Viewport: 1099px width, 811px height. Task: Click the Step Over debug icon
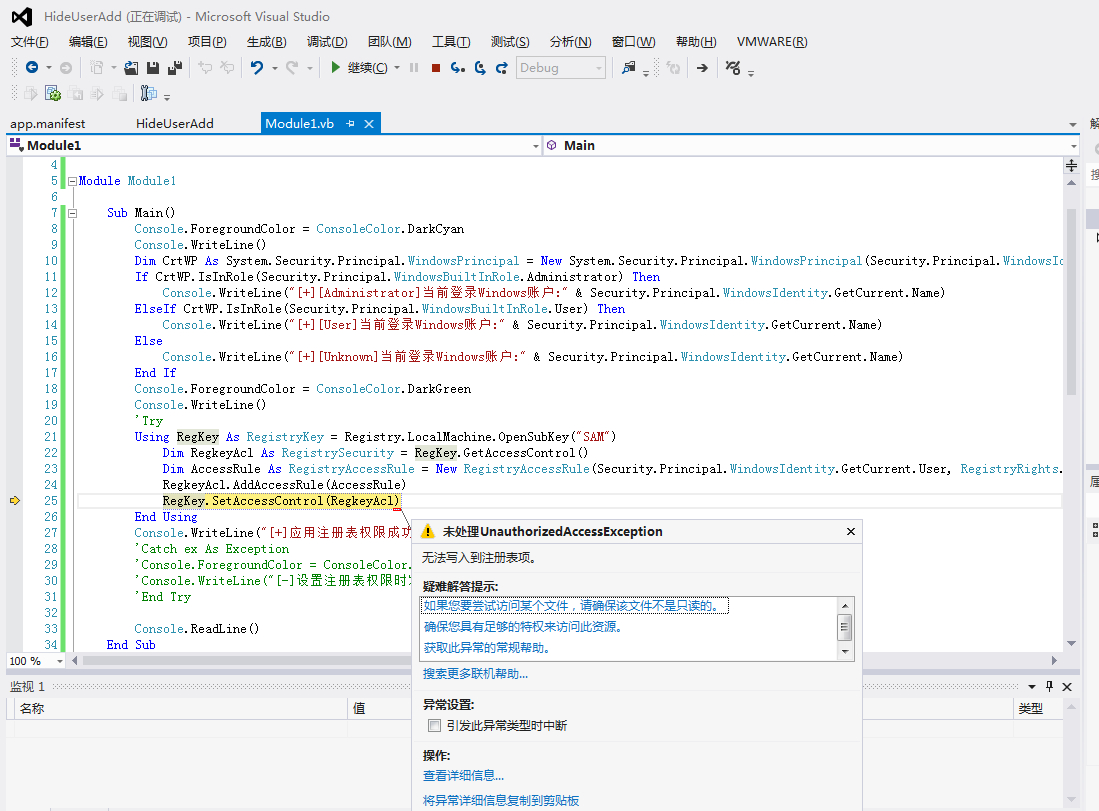(x=479, y=68)
